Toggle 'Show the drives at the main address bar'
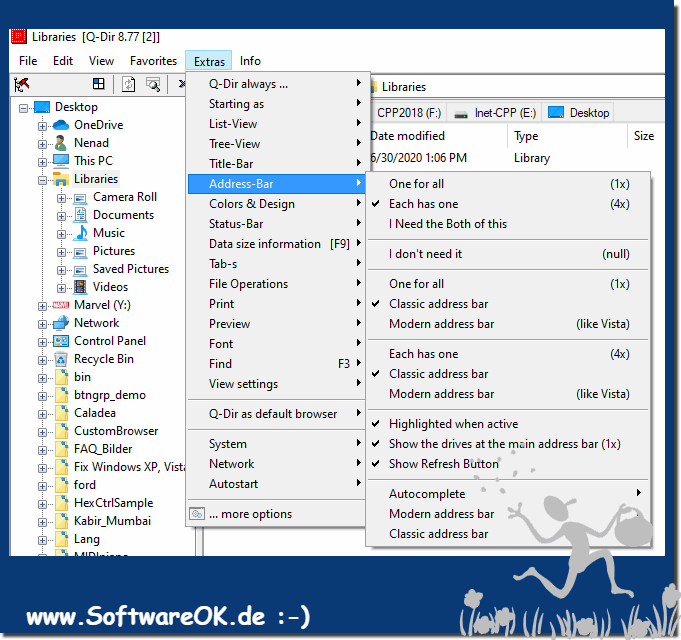The width and height of the screenshot is (681, 640). (x=508, y=444)
